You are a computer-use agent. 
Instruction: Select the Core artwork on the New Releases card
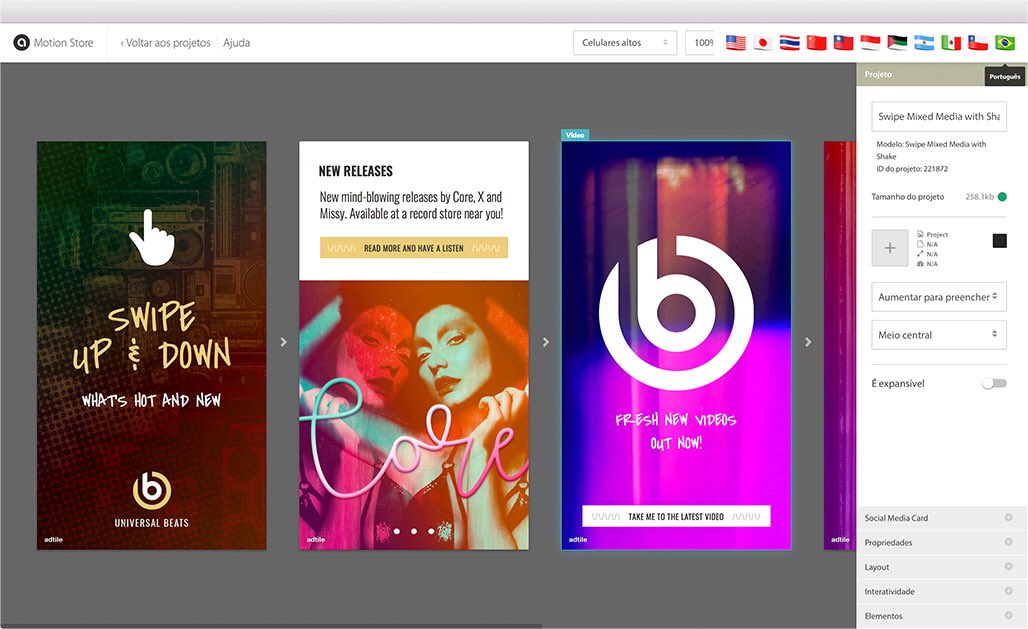(x=414, y=415)
